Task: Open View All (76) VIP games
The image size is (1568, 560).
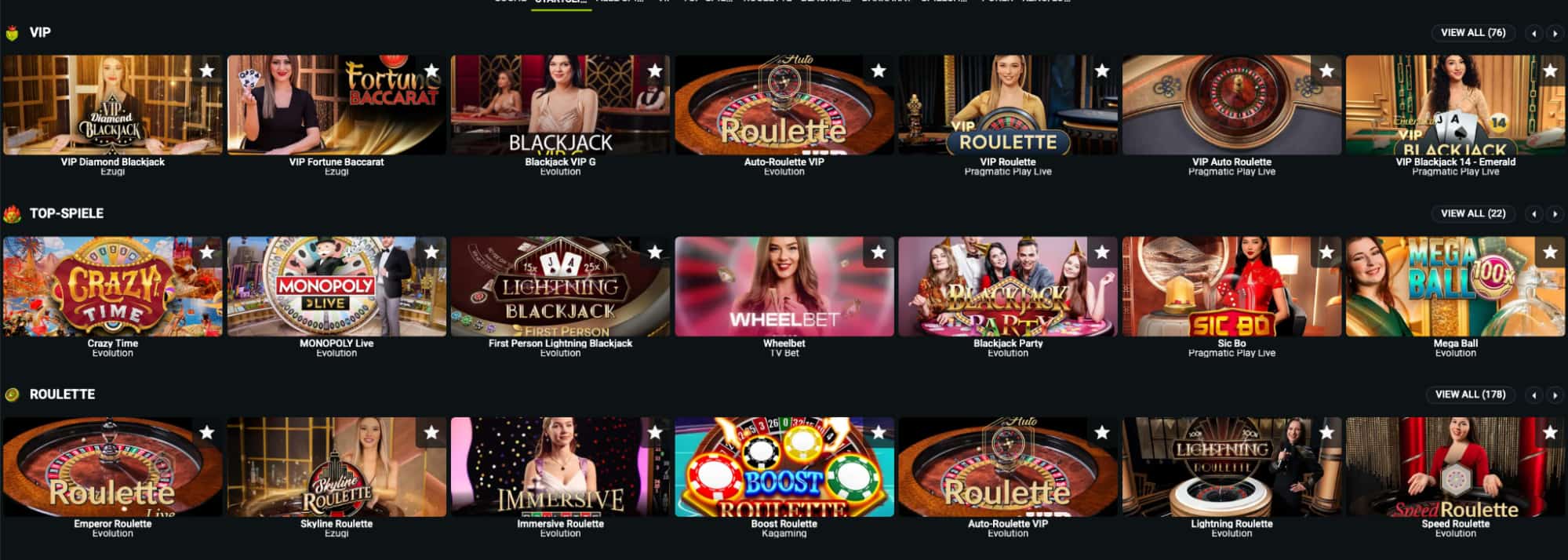Action: click(1473, 33)
